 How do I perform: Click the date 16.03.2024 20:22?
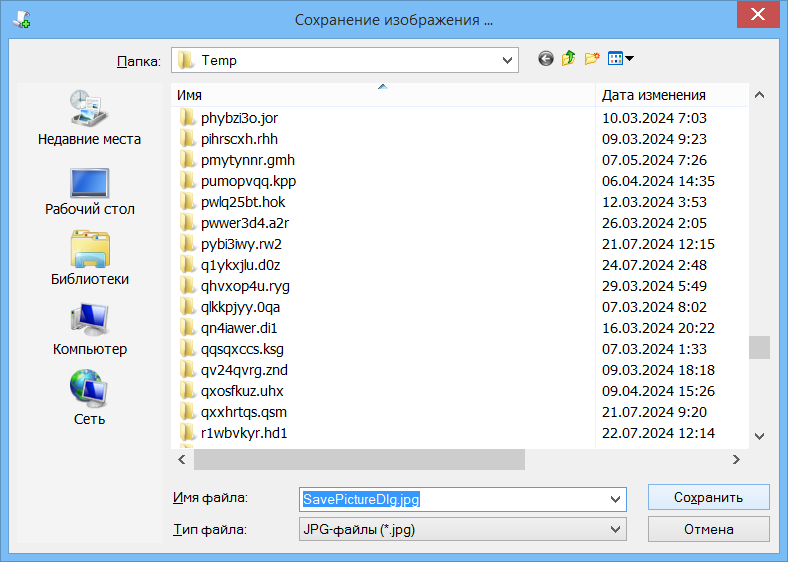(x=658, y=328)
